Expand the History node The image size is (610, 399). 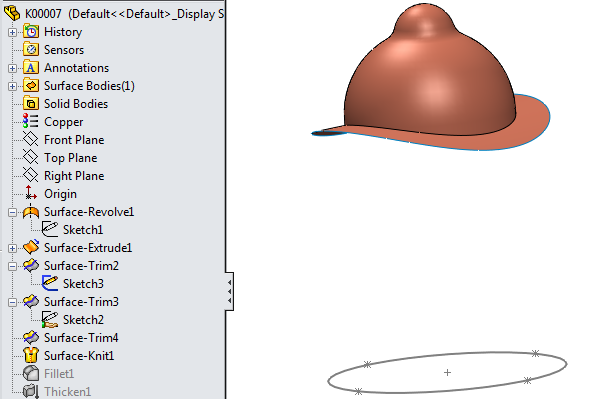pyautogui.click(x=12, y=32)
